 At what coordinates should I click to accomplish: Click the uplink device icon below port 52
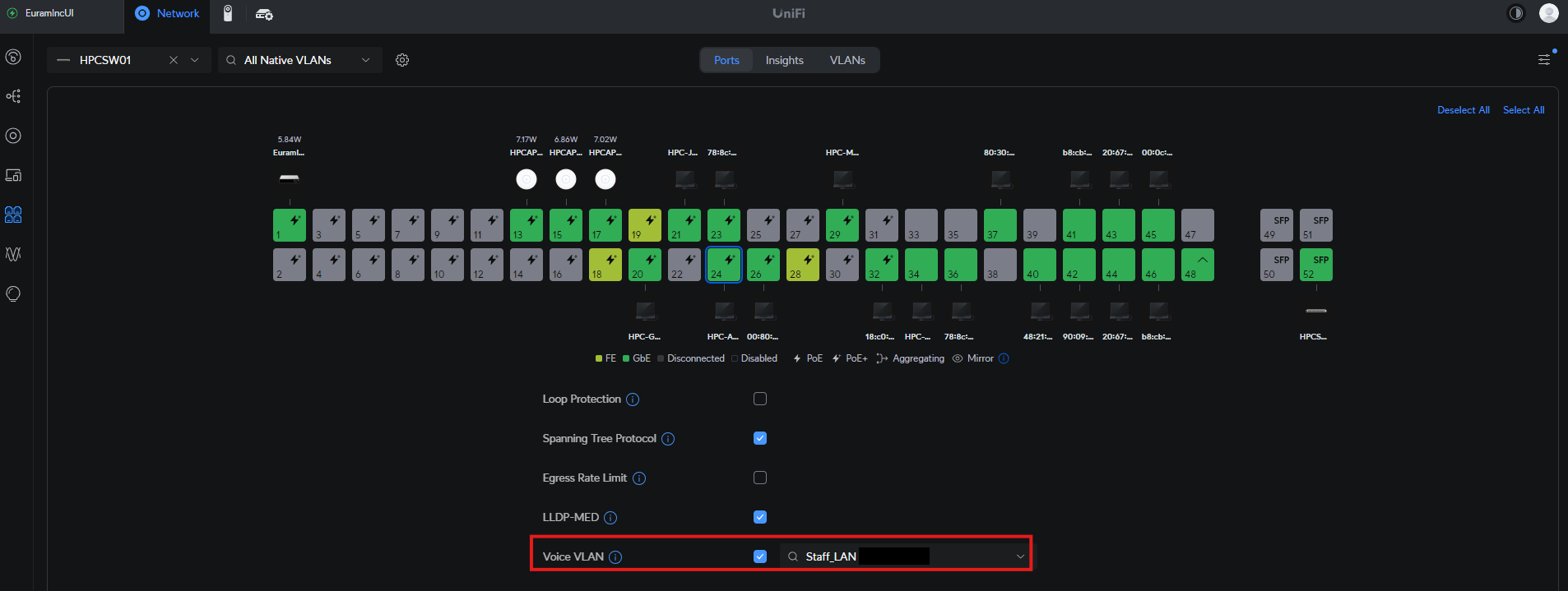pos(1316,311)
